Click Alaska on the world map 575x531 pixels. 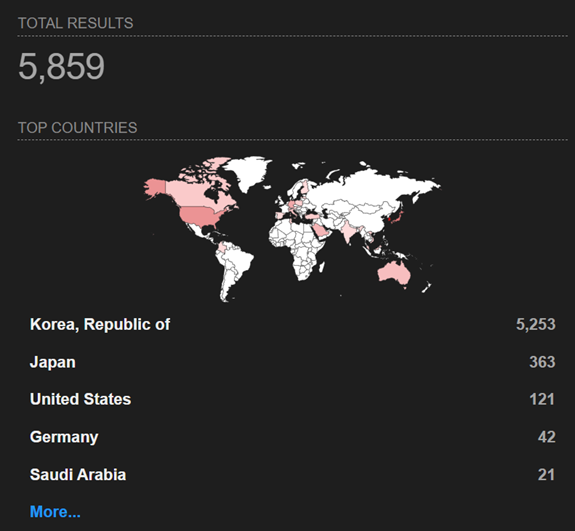click(155, 187)
